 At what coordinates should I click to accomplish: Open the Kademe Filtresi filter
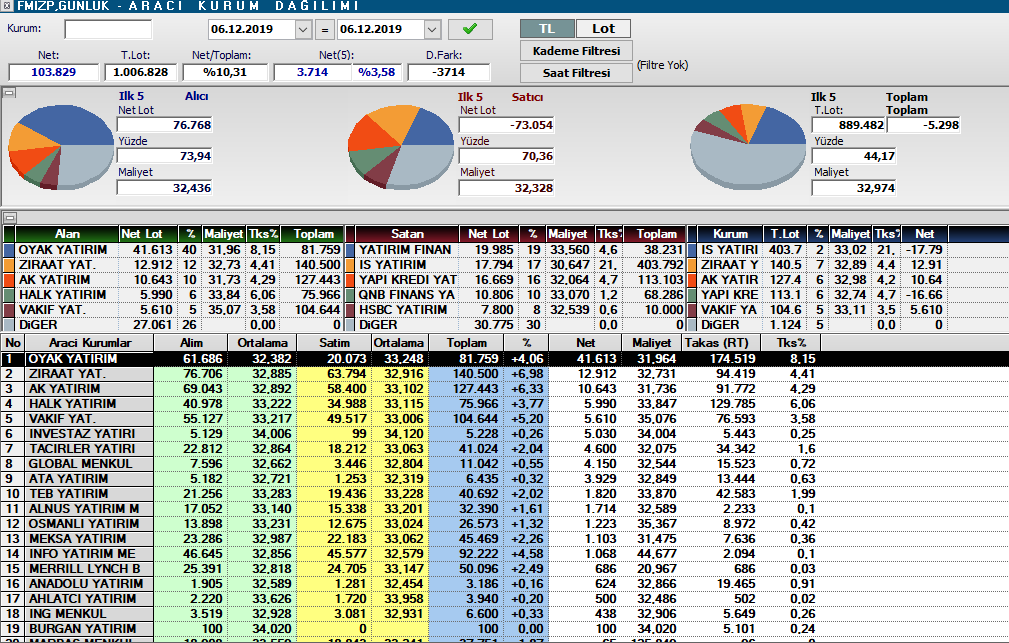576,51
